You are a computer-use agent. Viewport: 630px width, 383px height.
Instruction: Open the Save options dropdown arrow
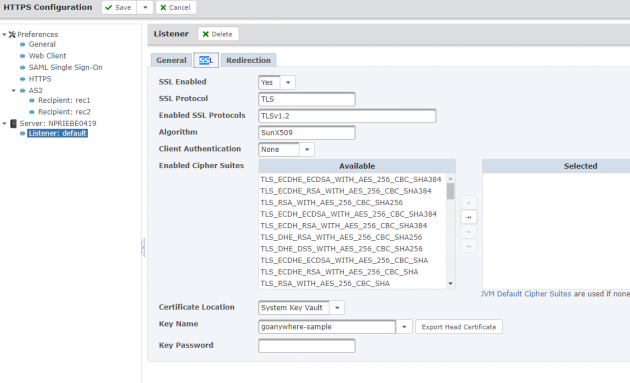[x=145, y=8]
